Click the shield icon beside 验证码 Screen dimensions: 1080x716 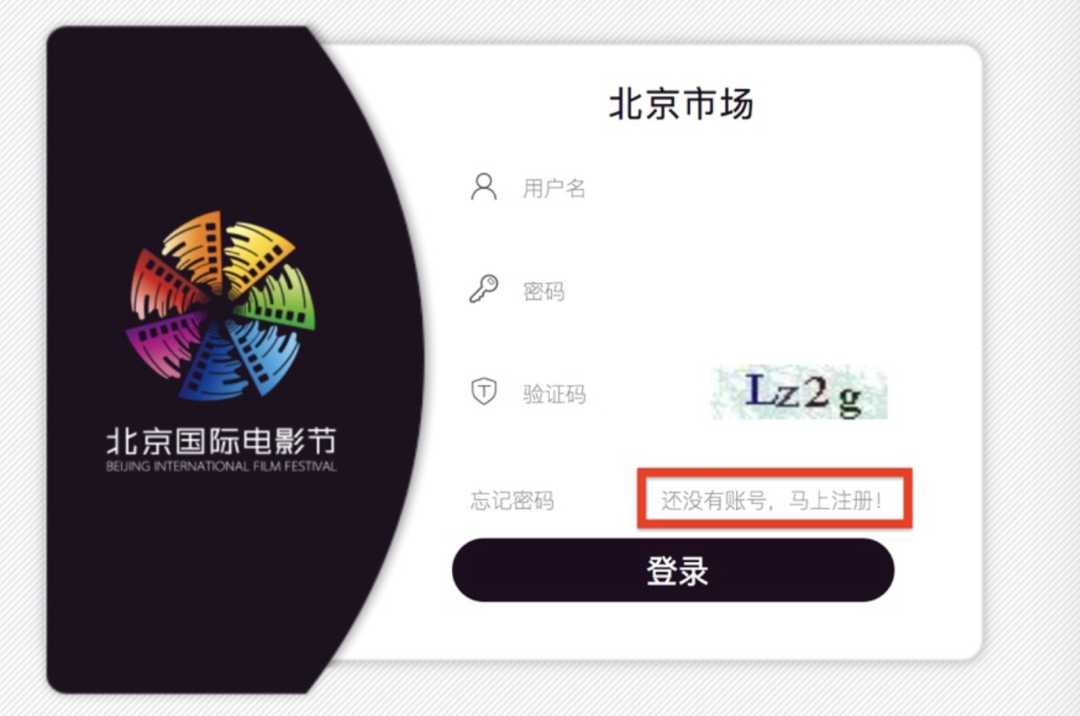click(x=484, y=392)
